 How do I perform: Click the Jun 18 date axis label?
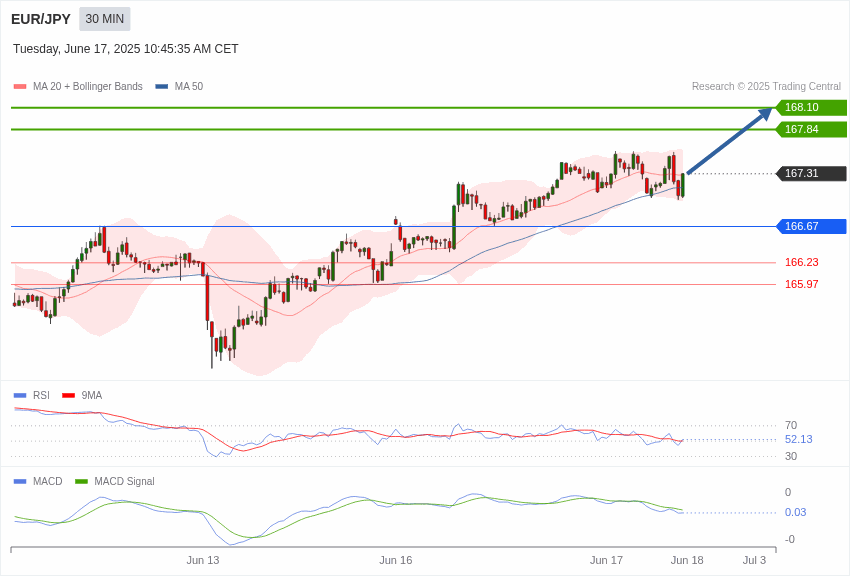[x=687, y=560]
